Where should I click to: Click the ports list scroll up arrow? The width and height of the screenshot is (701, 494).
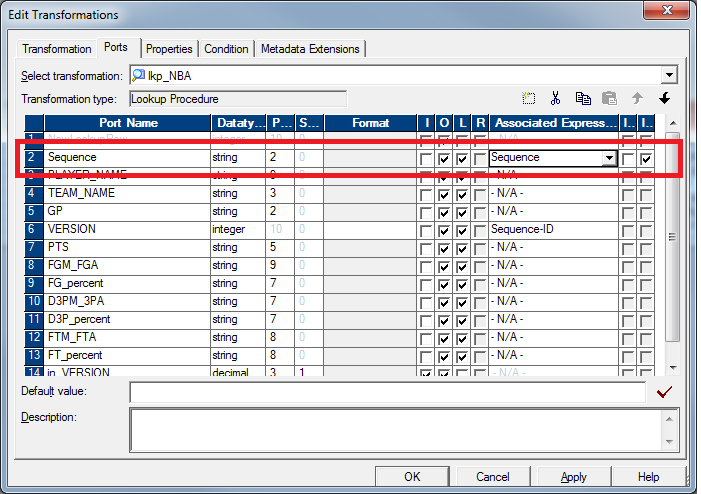click(672, 122)
